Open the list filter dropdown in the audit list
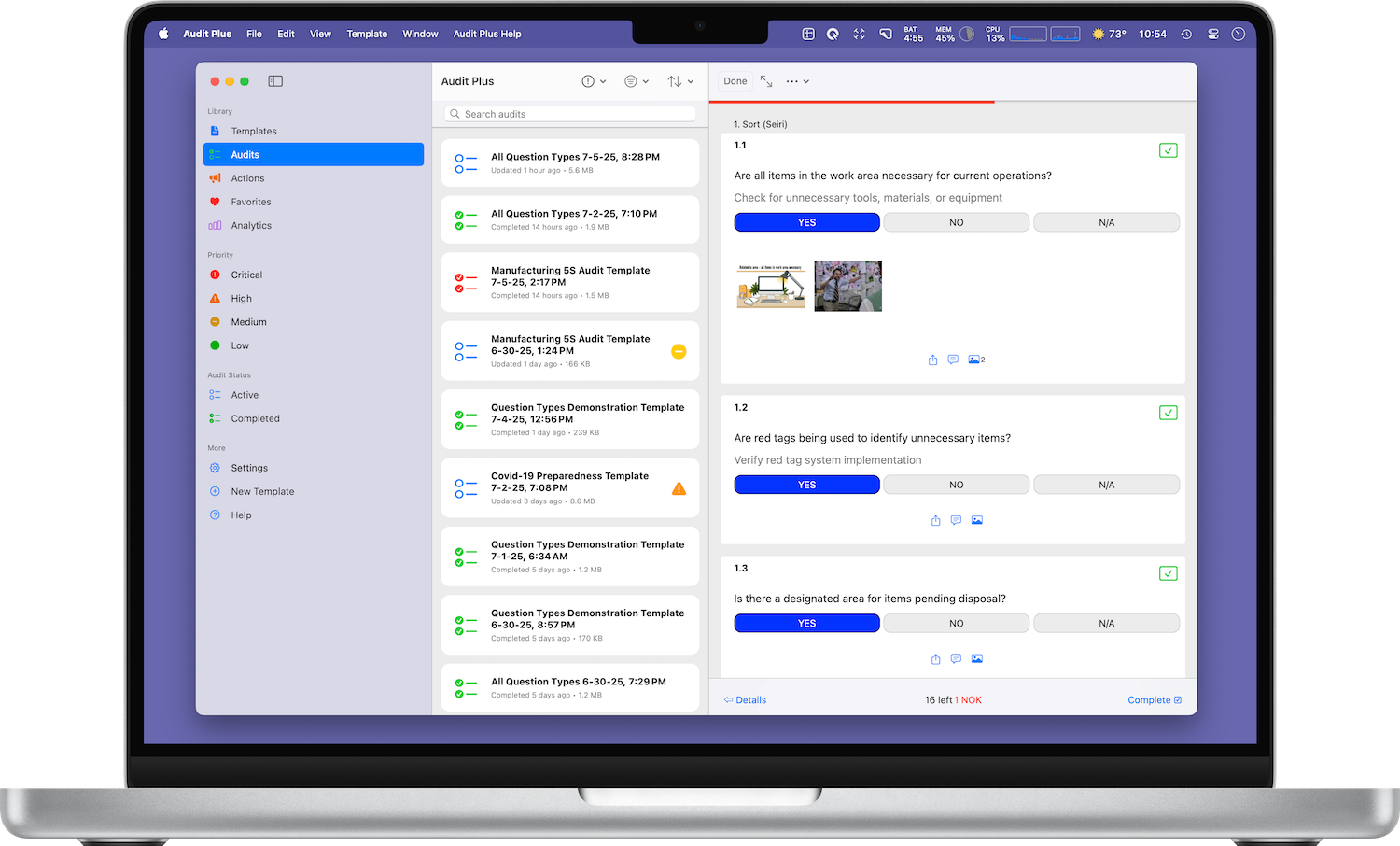Image resolution: width=1400 pixels, height=846 pixels. 637,81
